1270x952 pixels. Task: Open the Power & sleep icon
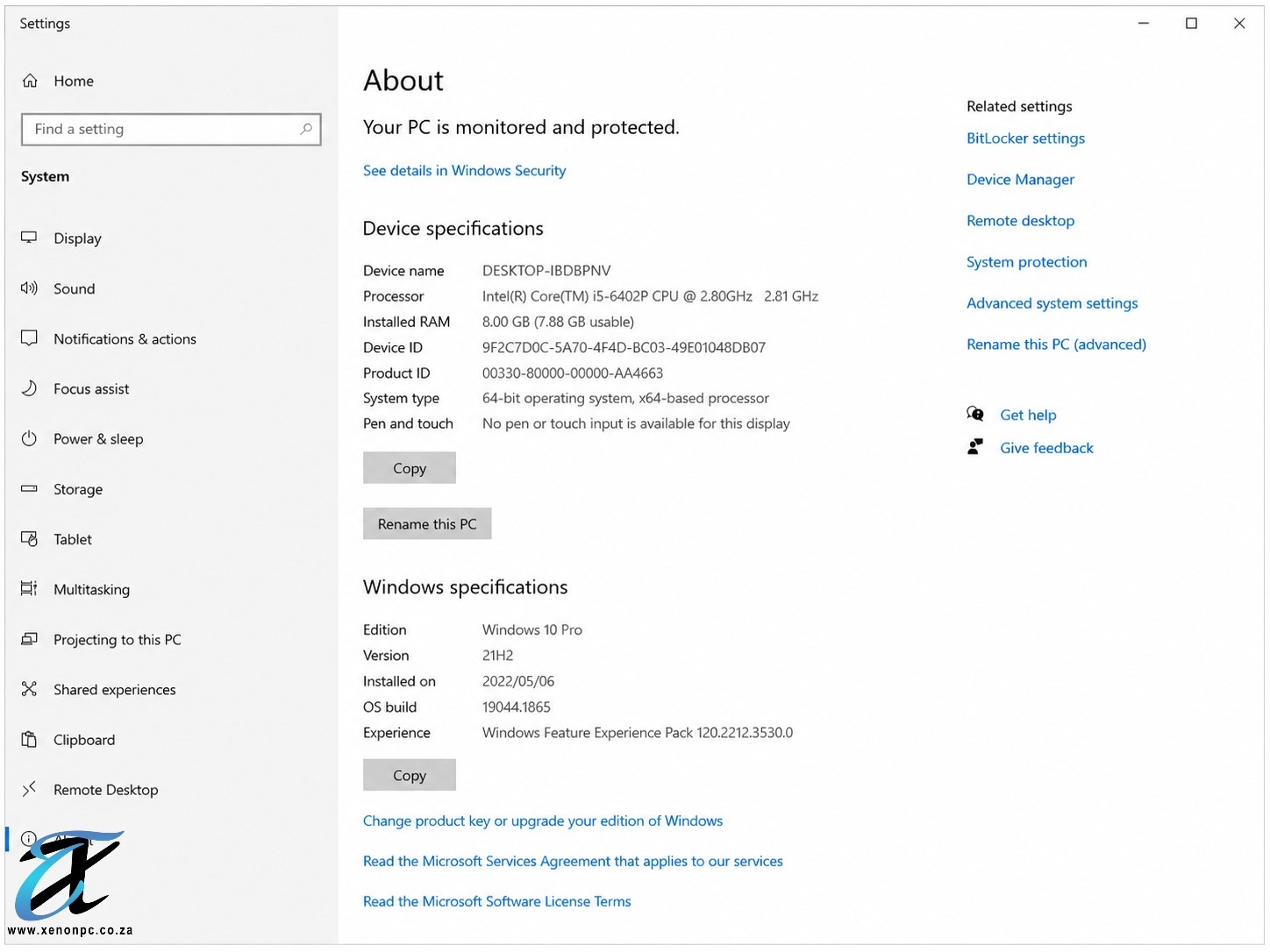(29, 438)
